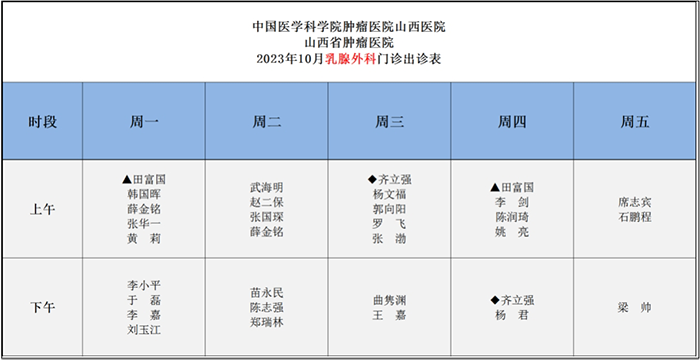Image resolution: width=700 pixels, height=360 pixels.
Task: Select the name 郑瑞林
Action: point(267,322)
